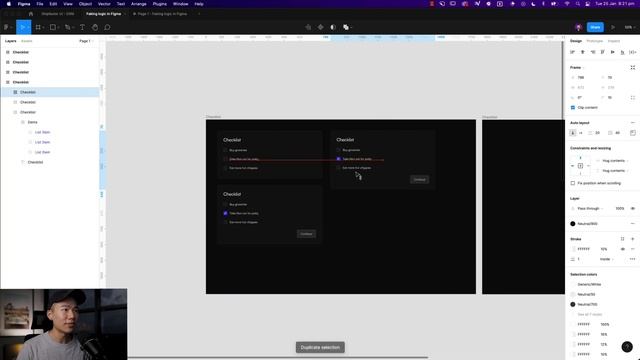This screenshot has height=360, width=640.
Task: Open the File menu
Action: [40, 4]
